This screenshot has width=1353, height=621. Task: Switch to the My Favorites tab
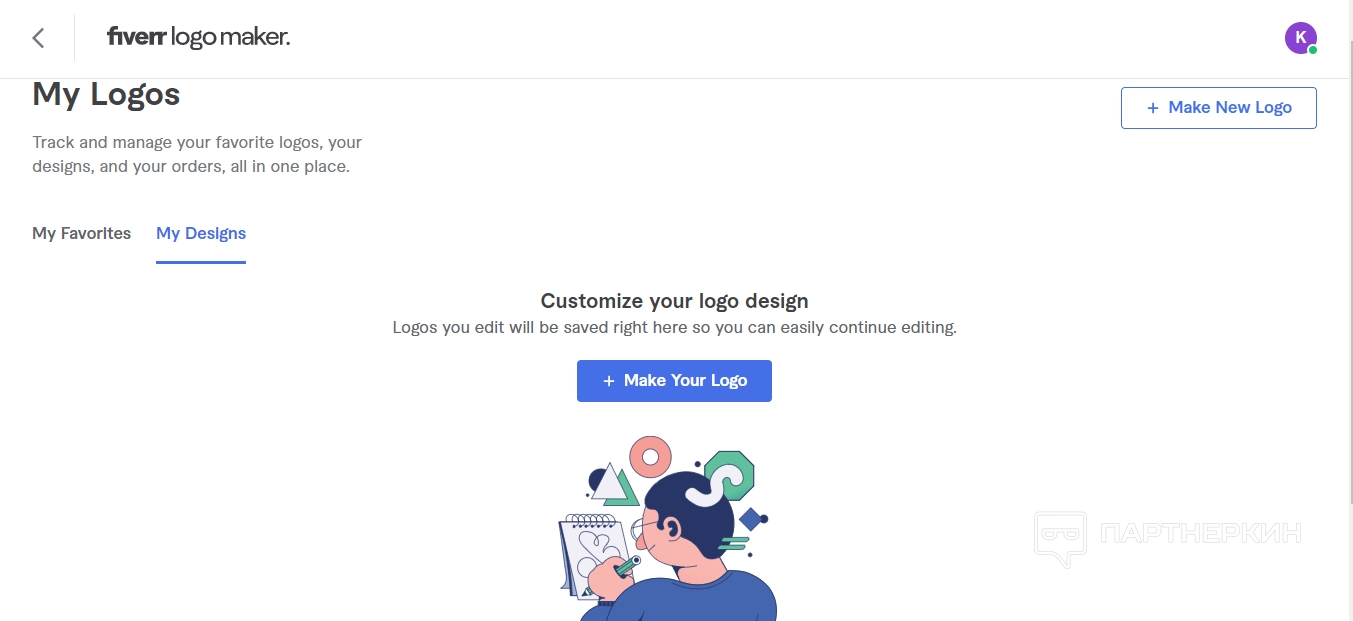click(x=81, y=233)
